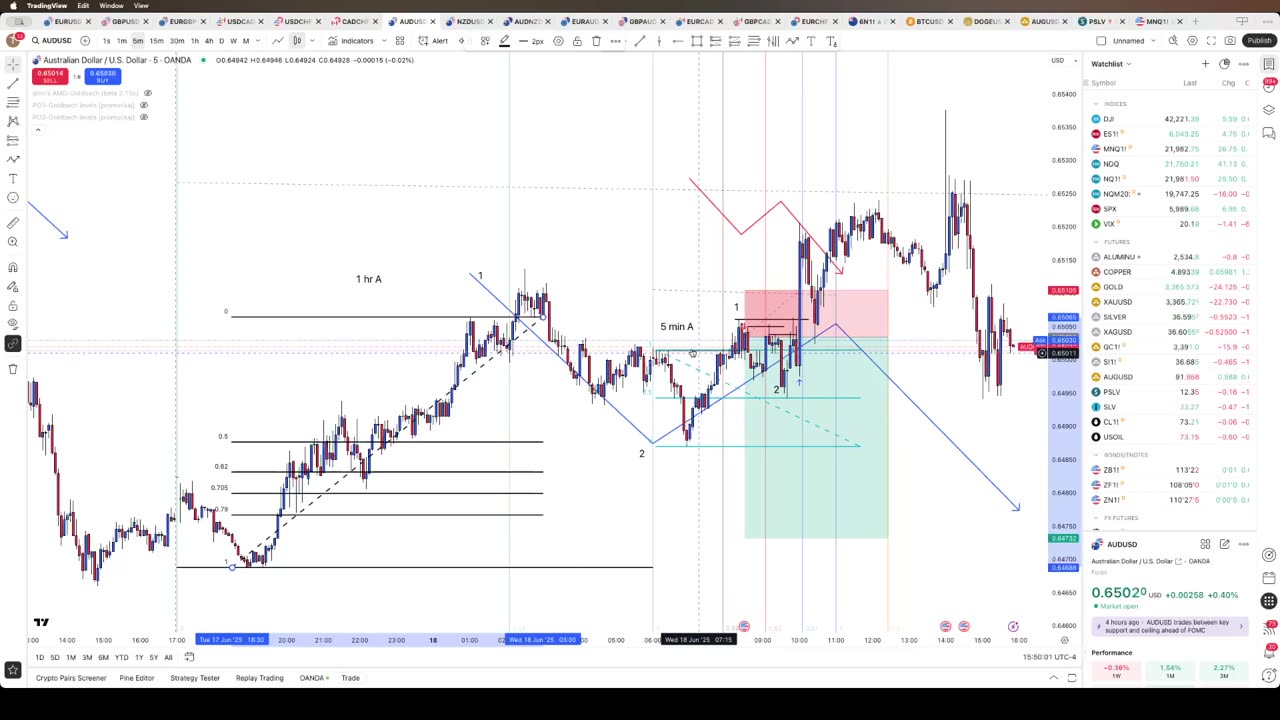The height and width of the screenshot is (720, 1280).
Task: Toggle visibility of AMD-Goldbach indicator
Action: (146, 93)
